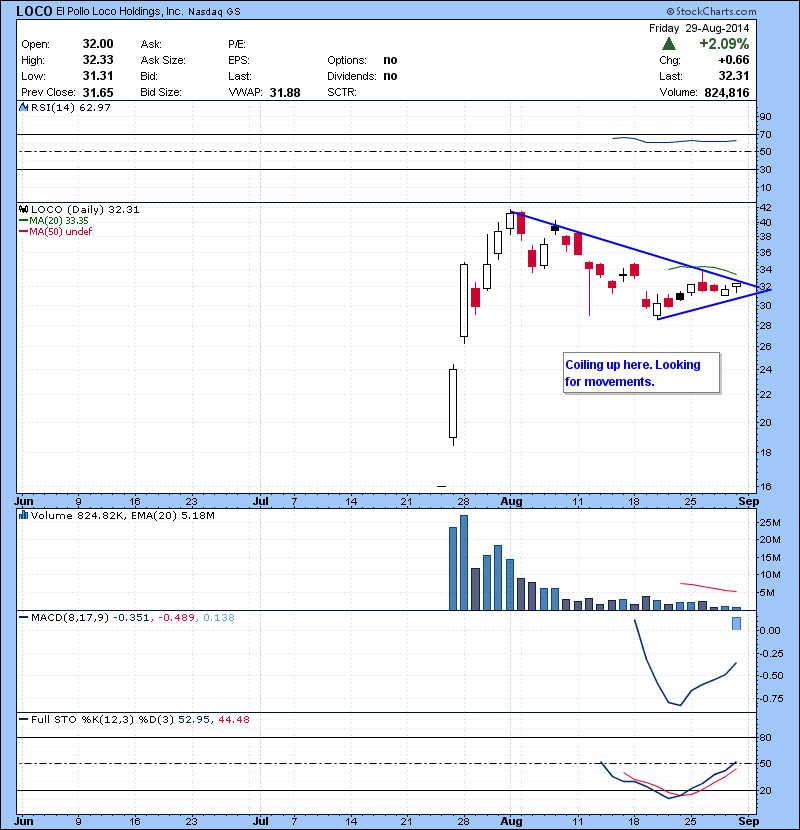Click the LOCO (Daily) 32.31 legend

85,210
